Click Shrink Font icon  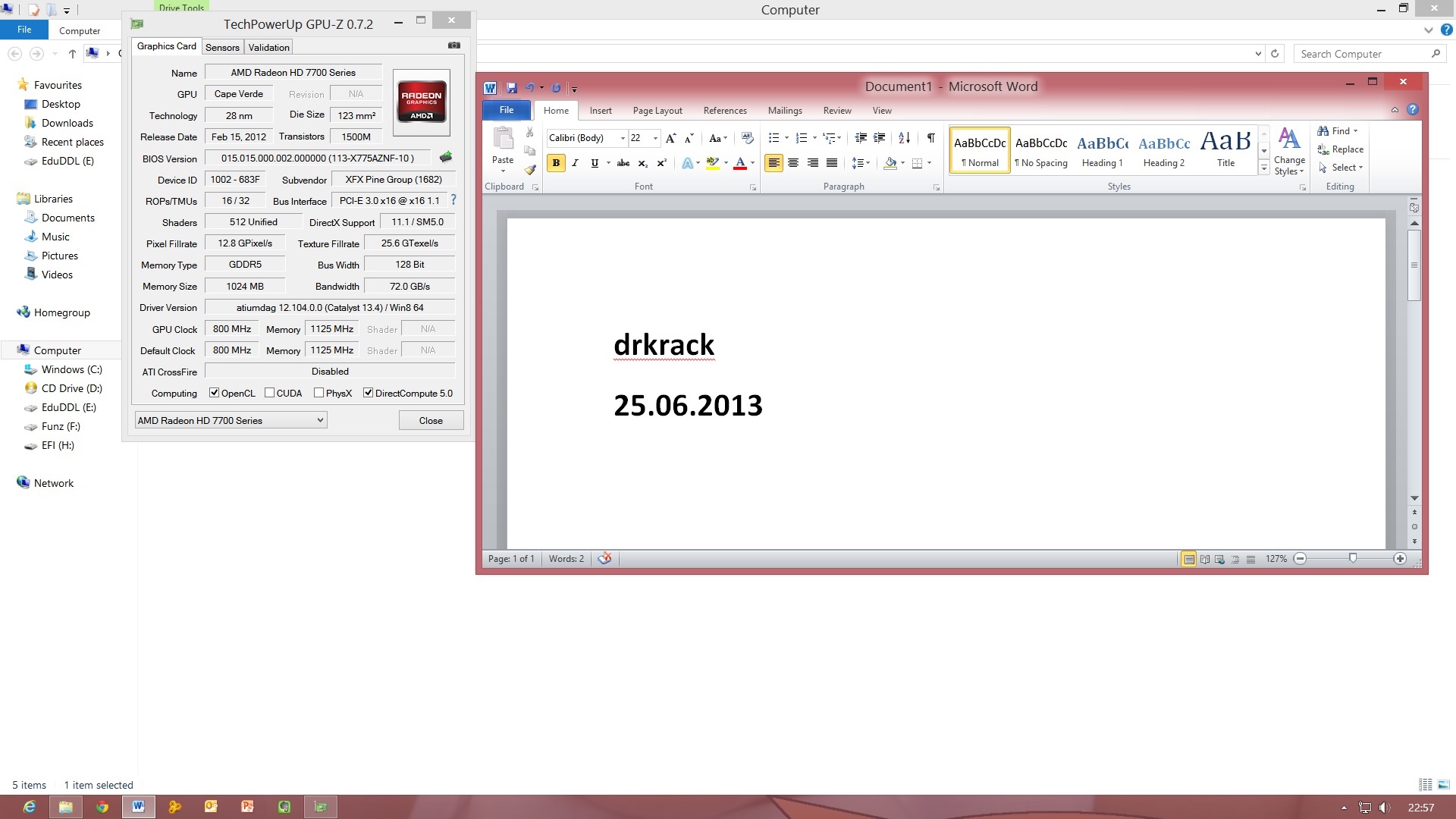pyautogui.click(x=689, y=138)
